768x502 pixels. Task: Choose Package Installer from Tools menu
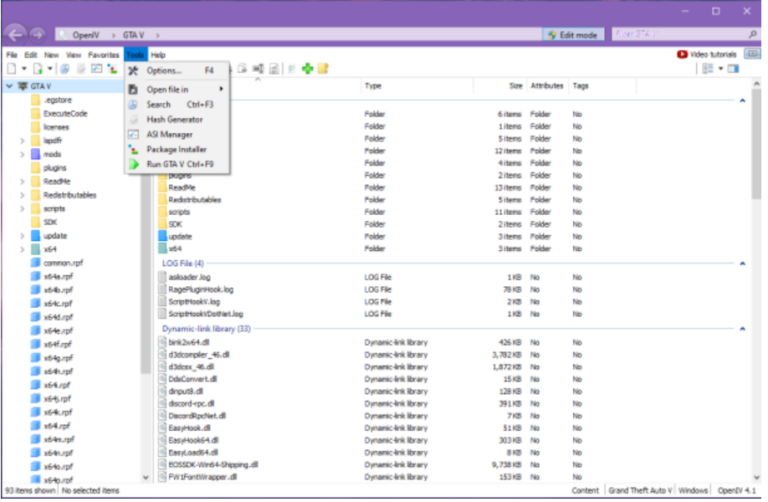pos(177,149)
